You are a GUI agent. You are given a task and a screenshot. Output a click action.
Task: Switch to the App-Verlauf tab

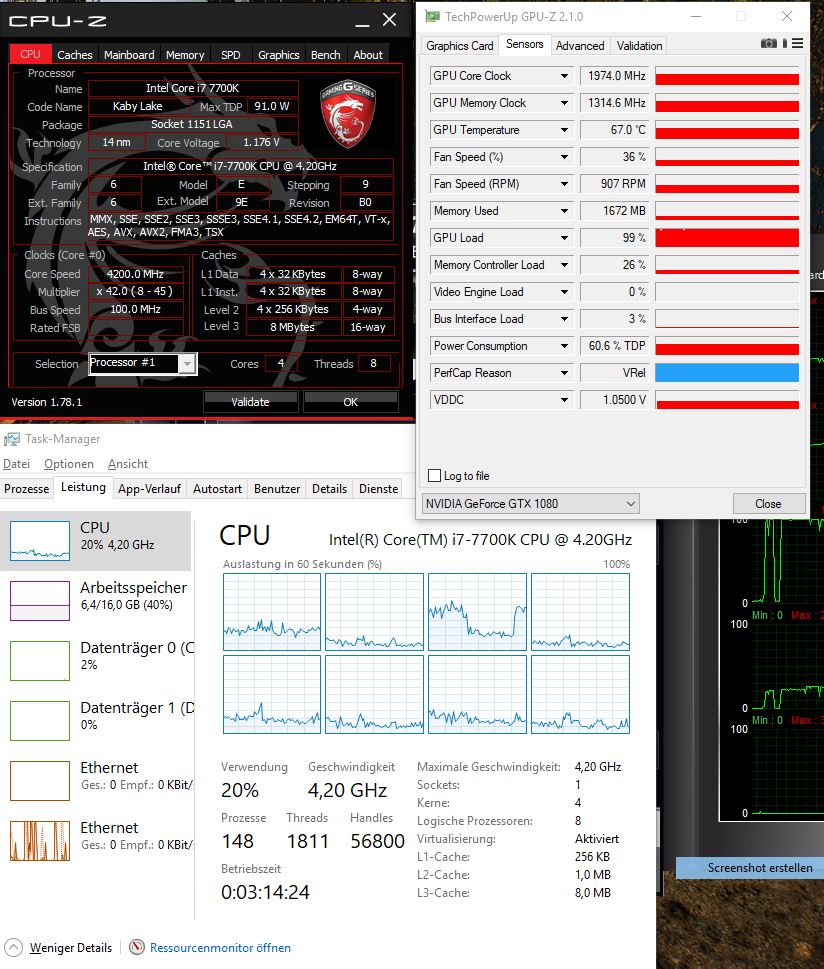(x=149, y=489)
